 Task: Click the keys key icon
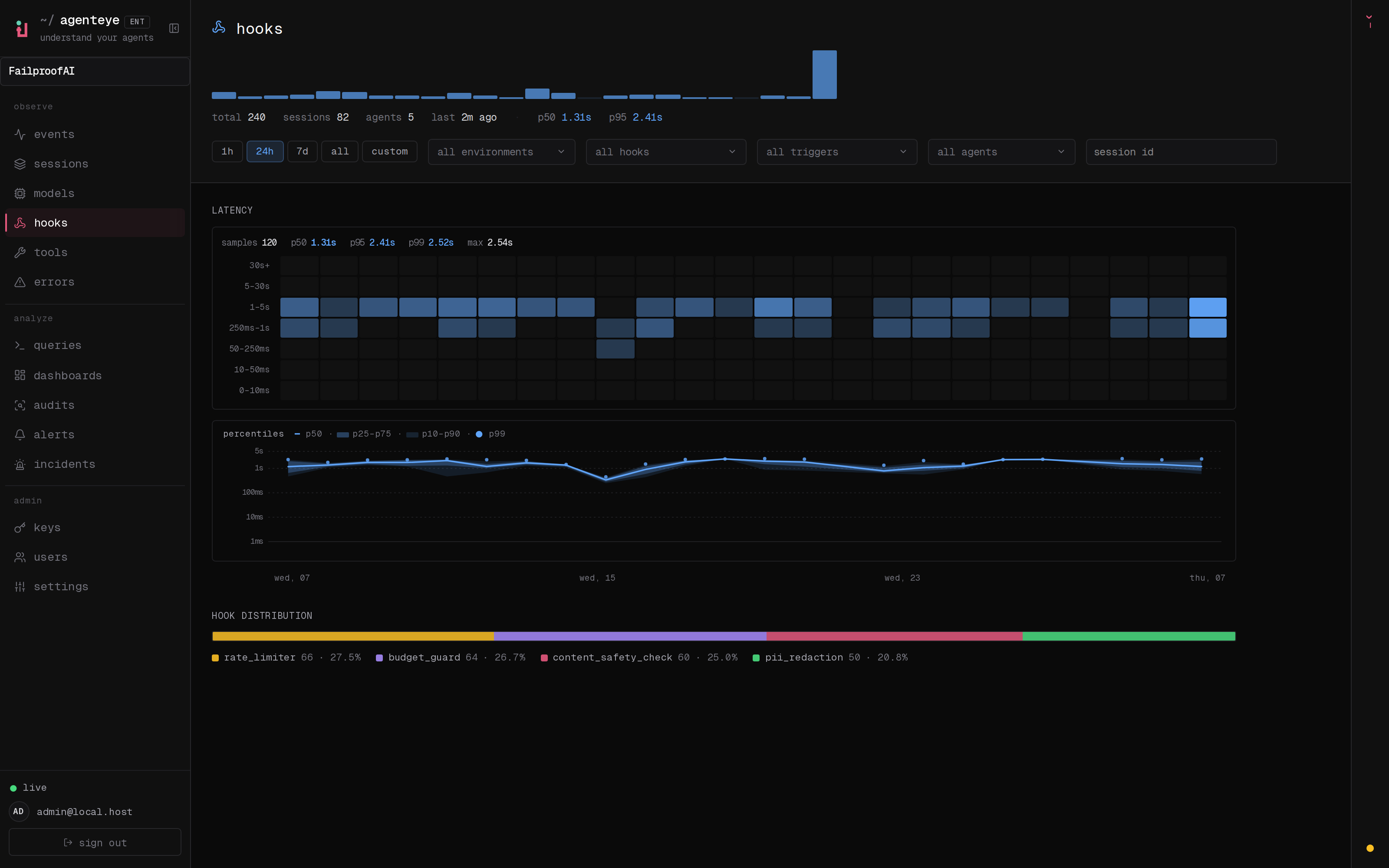pyautogui.click(x=20, y=528)
